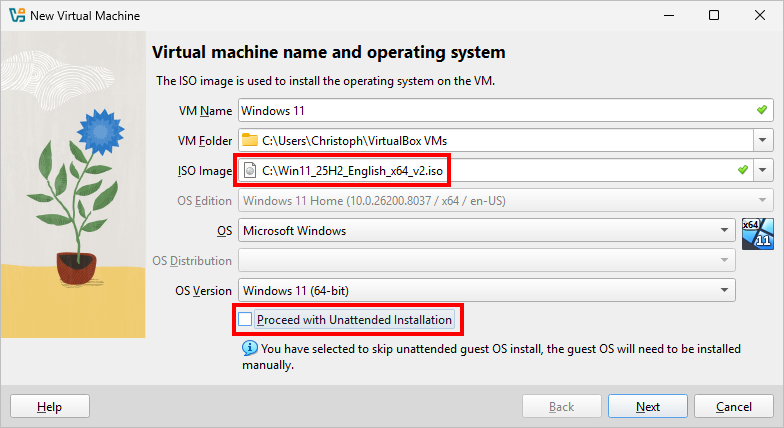
Task: Click the disabled Back button
Action: (x=562, y=406)
